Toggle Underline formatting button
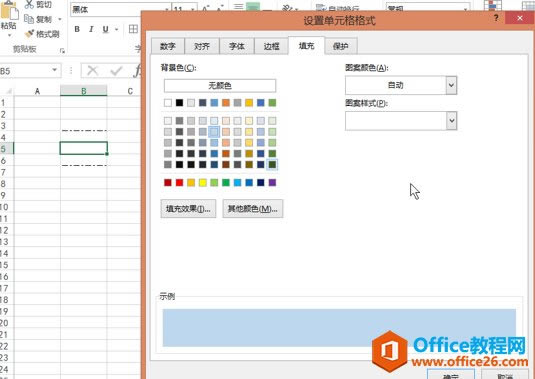Image resolution: width=535 pixels, height=379 pixels. point(105,29)
